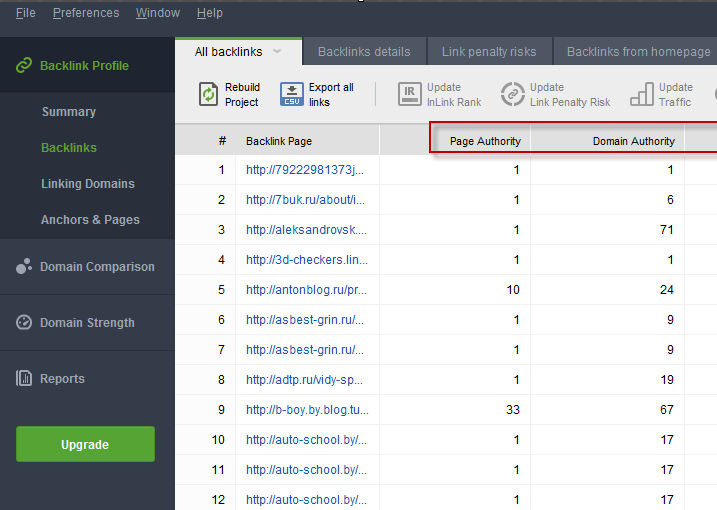Click the Backlink Profile chain icon

click(24, 65)
